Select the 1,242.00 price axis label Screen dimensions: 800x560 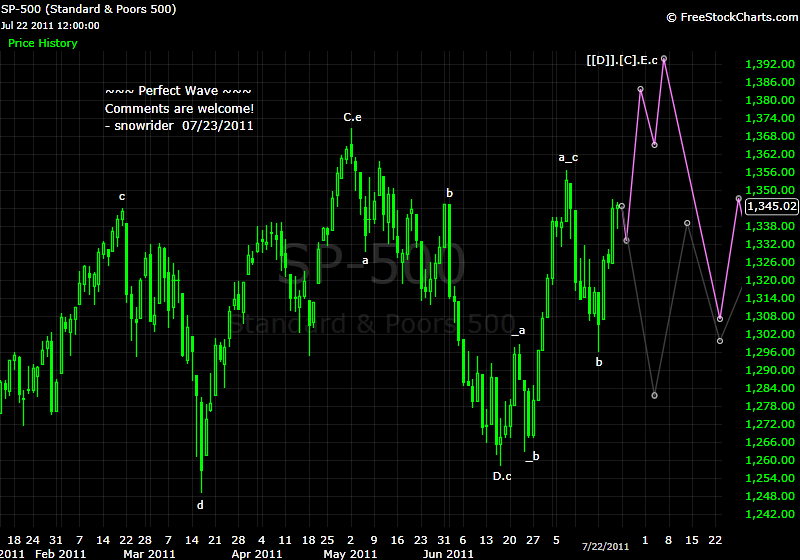(x=770, y=514)
